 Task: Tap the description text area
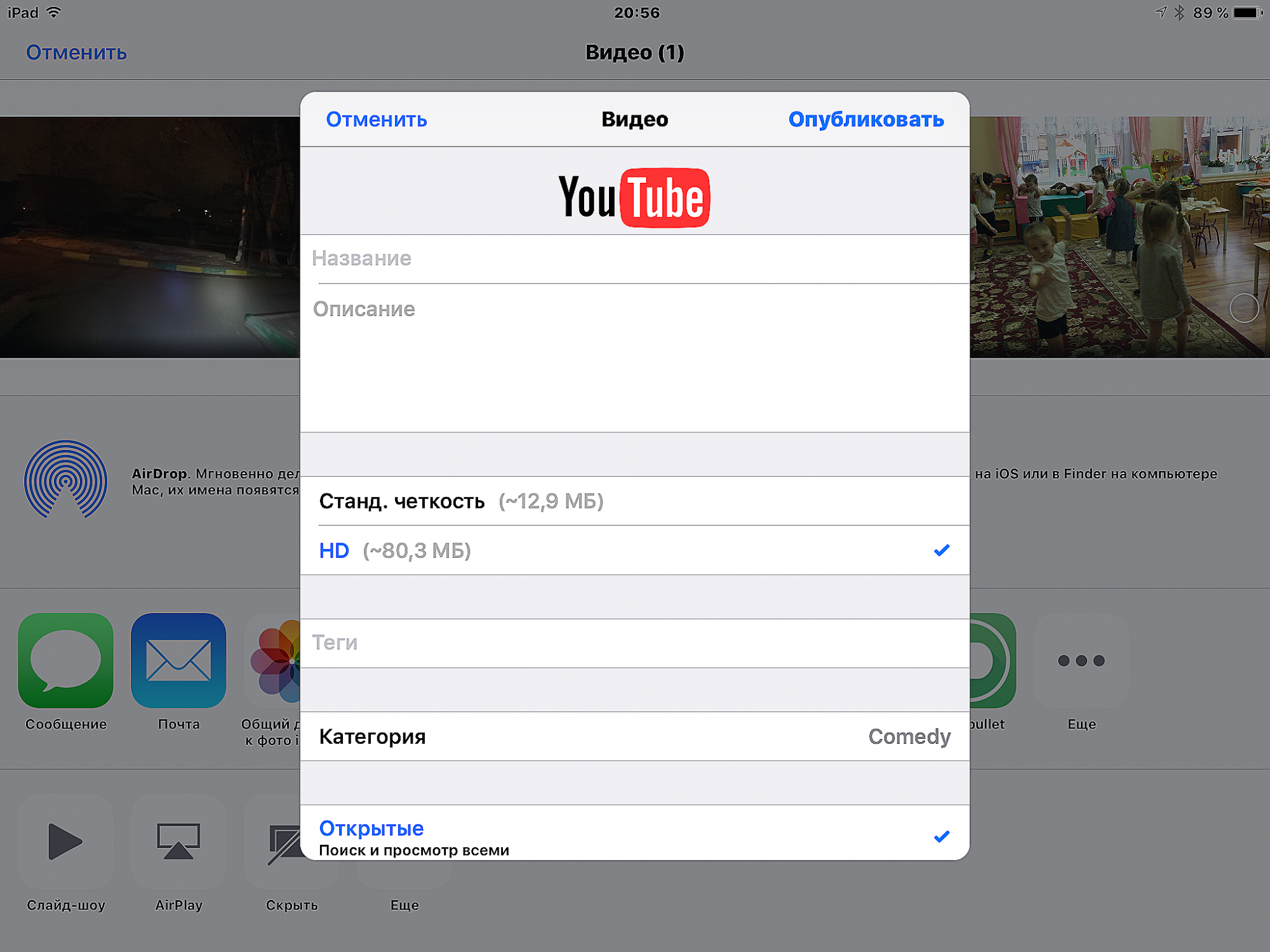(635, 358)
